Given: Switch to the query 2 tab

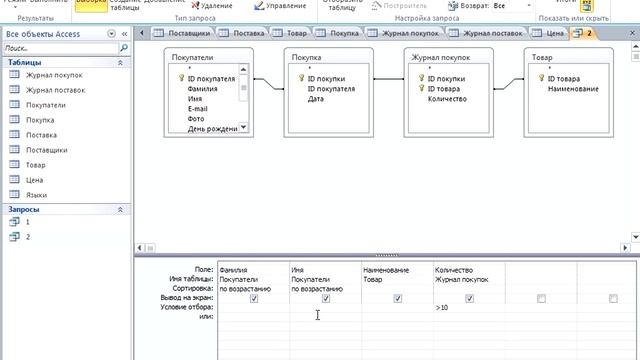Looking at the screenshot, I should [583, 33].
